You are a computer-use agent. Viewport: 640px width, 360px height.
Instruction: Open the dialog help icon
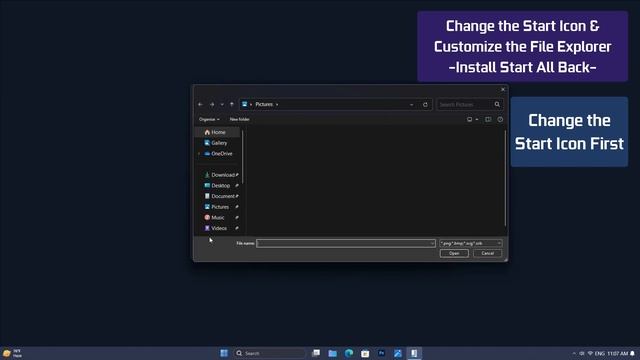coord(500,119)
